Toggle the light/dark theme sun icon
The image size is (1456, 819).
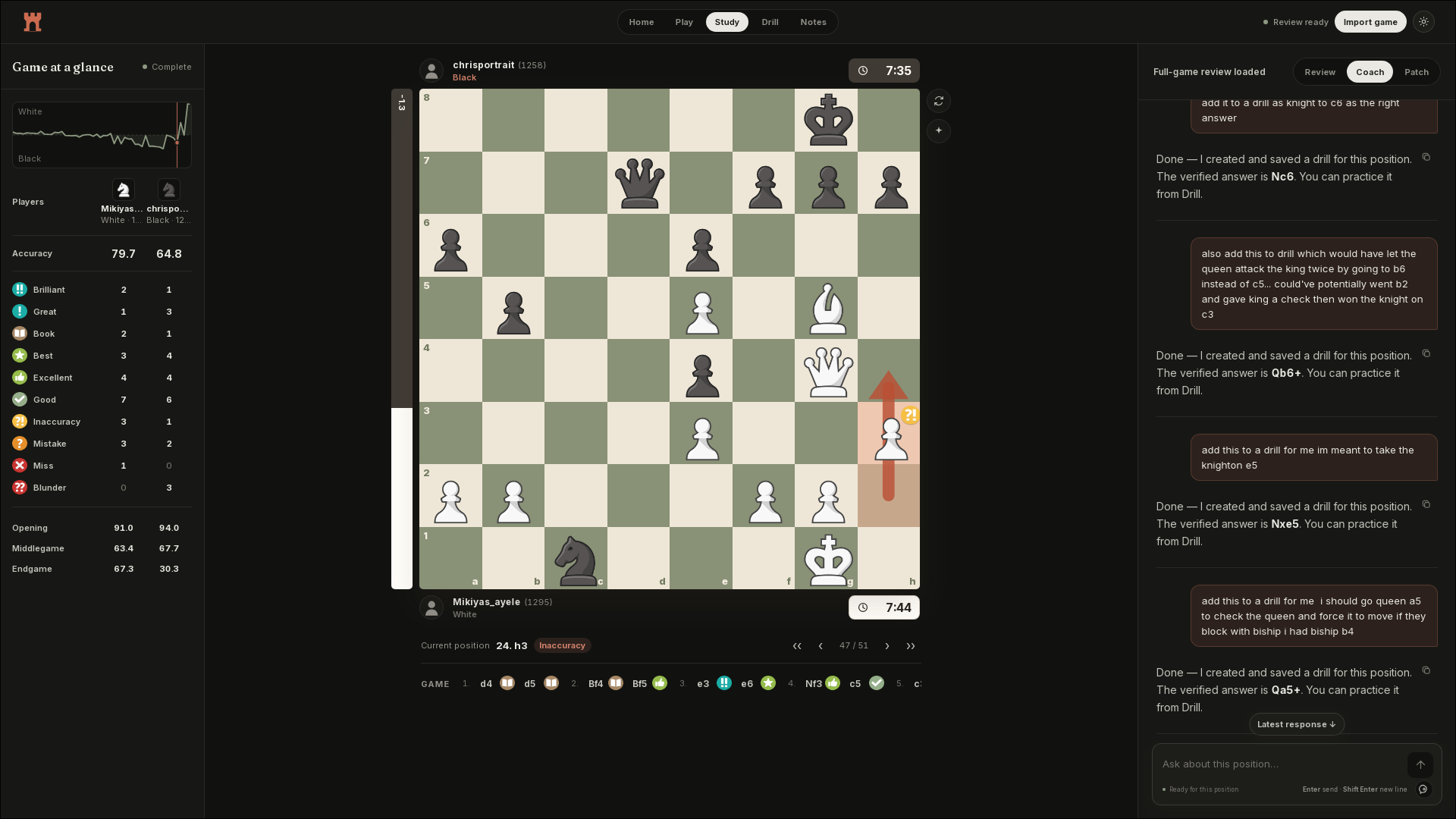coord(1424,22)
